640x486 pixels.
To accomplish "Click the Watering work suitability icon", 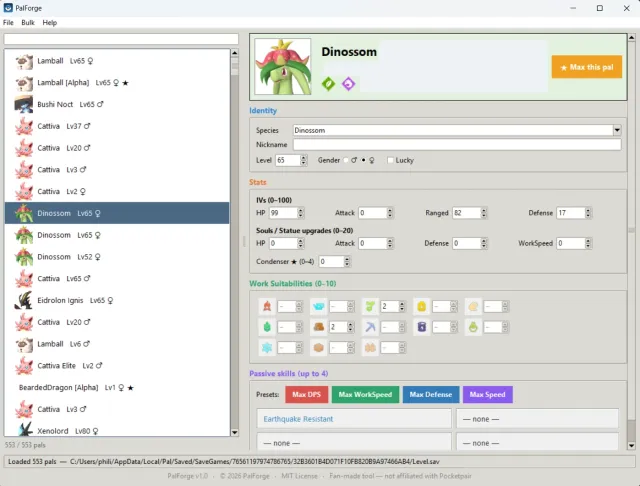I will 319,306.
